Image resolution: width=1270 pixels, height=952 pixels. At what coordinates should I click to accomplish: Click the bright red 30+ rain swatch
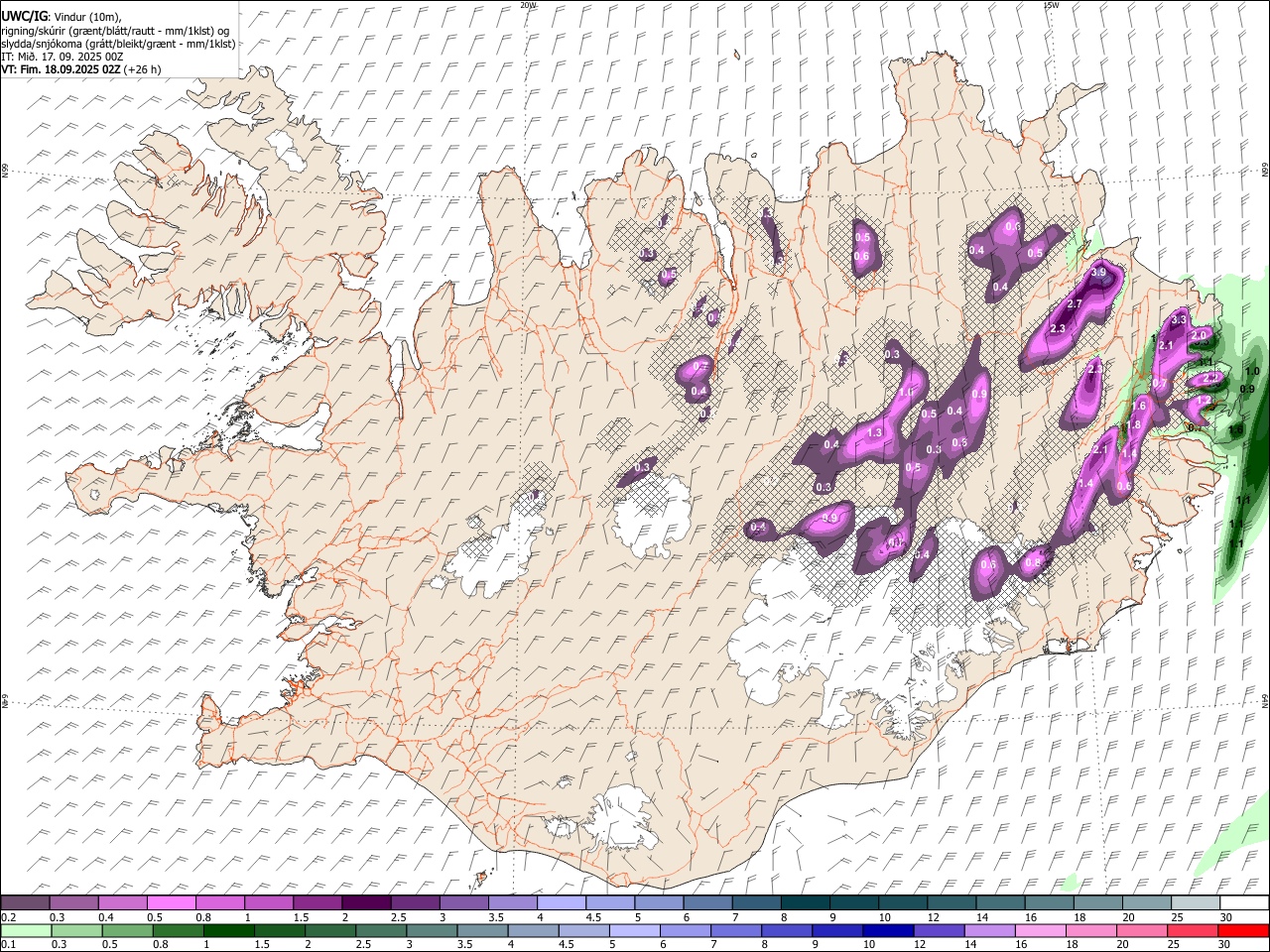pyautogui.click(x=1243, y=930)
